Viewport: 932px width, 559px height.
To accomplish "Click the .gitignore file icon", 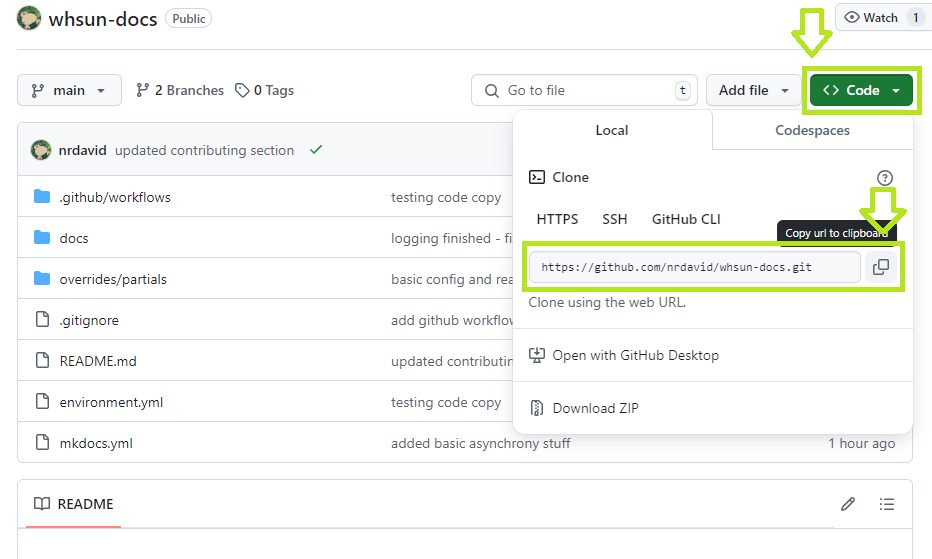I will pyautogui.click(x=42, y=320).
